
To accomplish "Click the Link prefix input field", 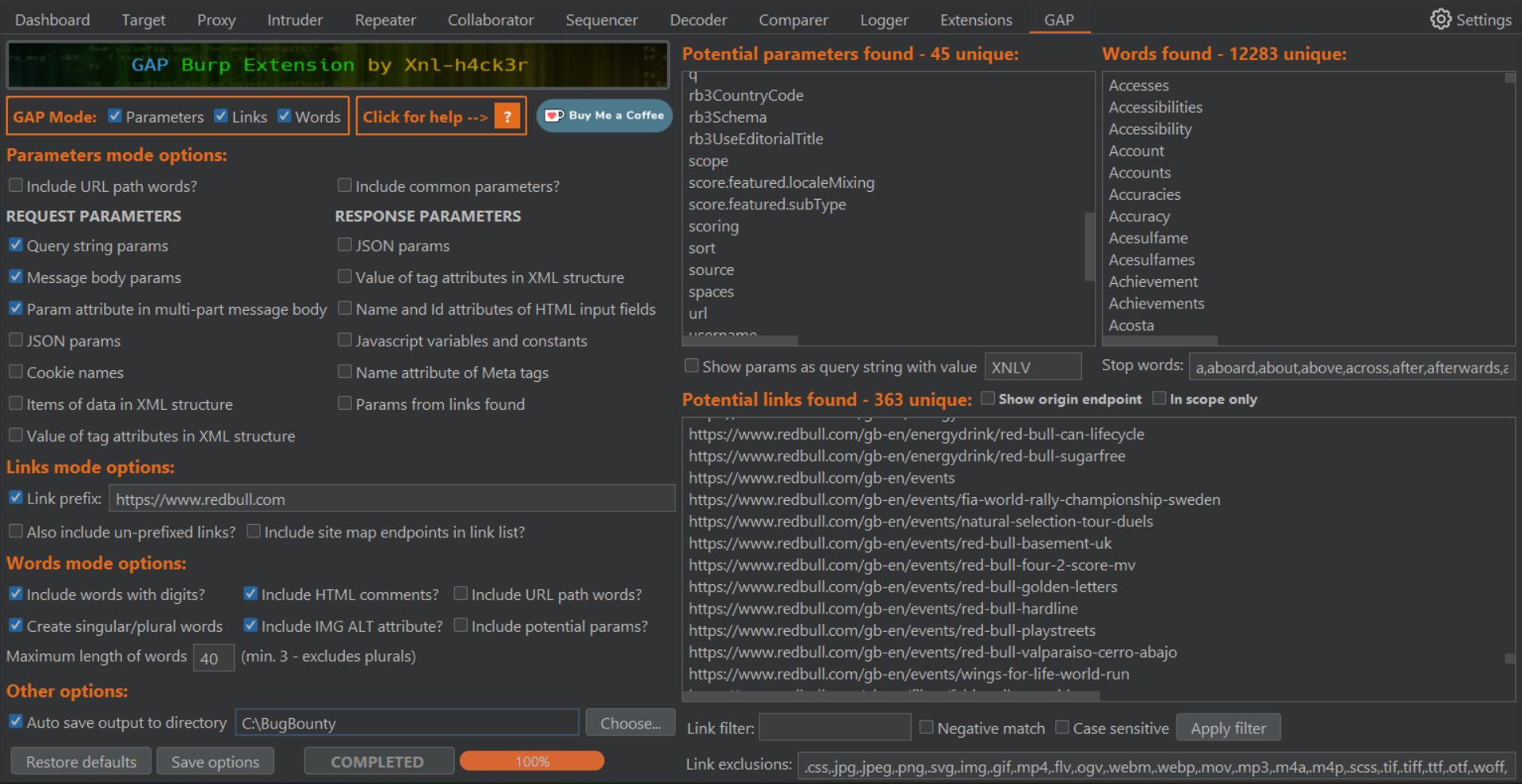I will click(x=392, y=499).
